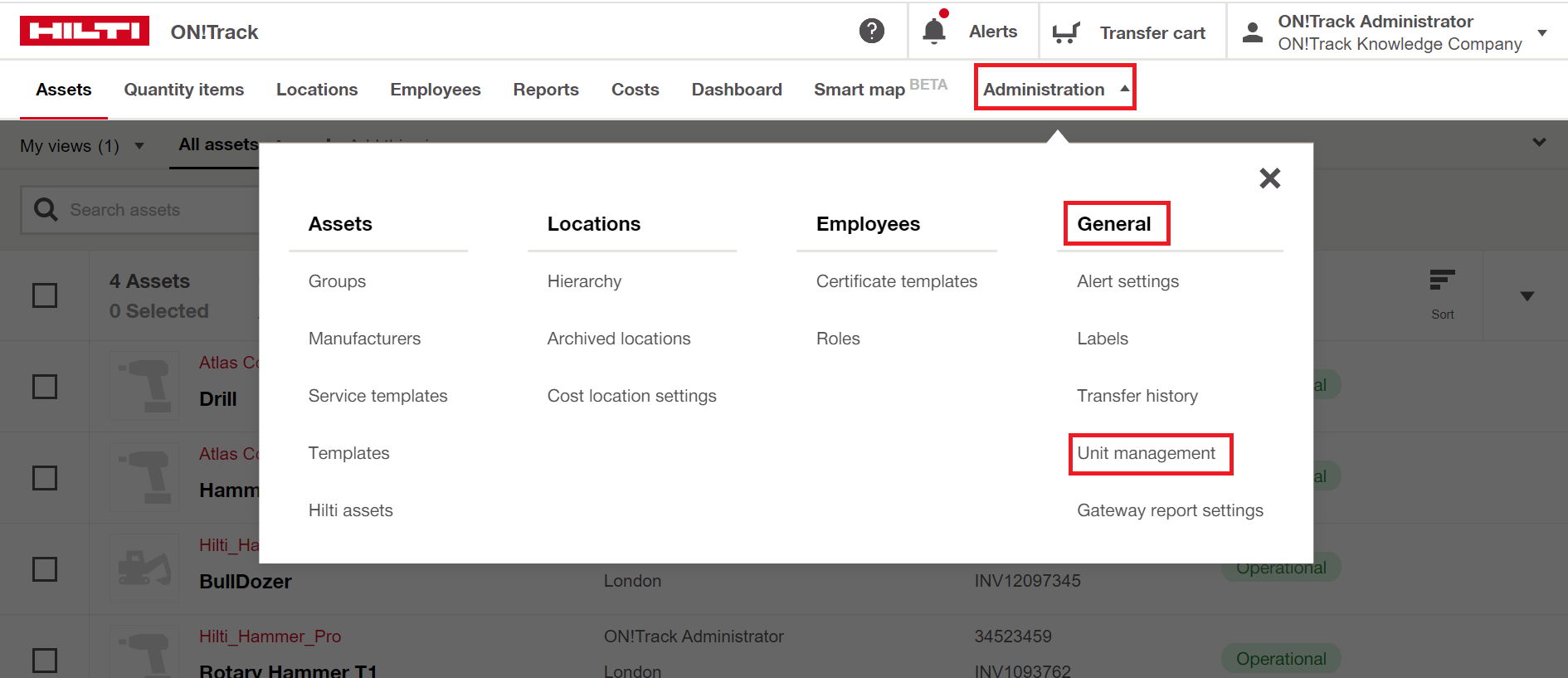Image resolution: width=1568 pixels, height=678 pixels.
Task: Click the Hilti logo
Action: (x=85, y=31)
